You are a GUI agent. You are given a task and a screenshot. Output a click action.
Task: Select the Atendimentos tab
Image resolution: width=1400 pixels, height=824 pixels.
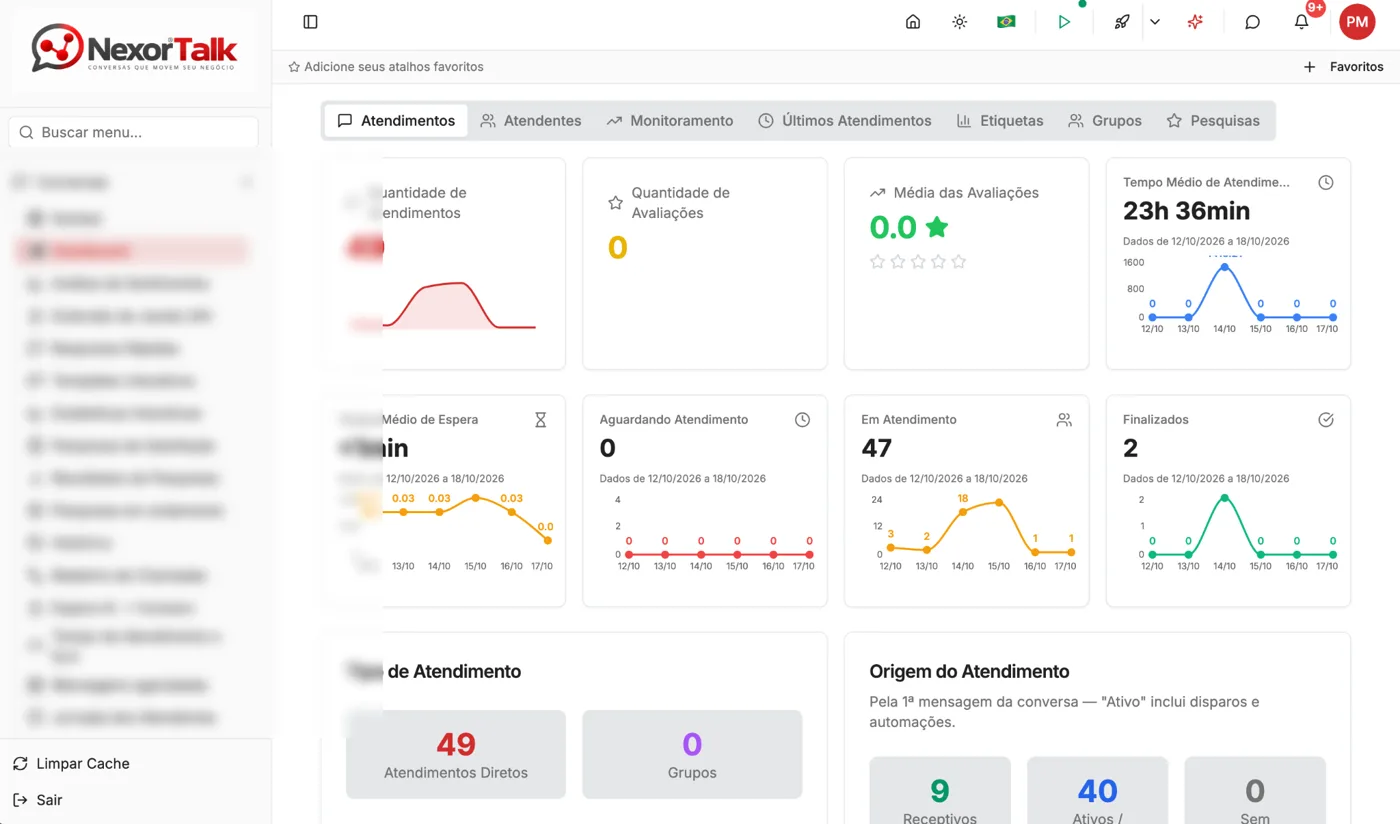(396, 120)
